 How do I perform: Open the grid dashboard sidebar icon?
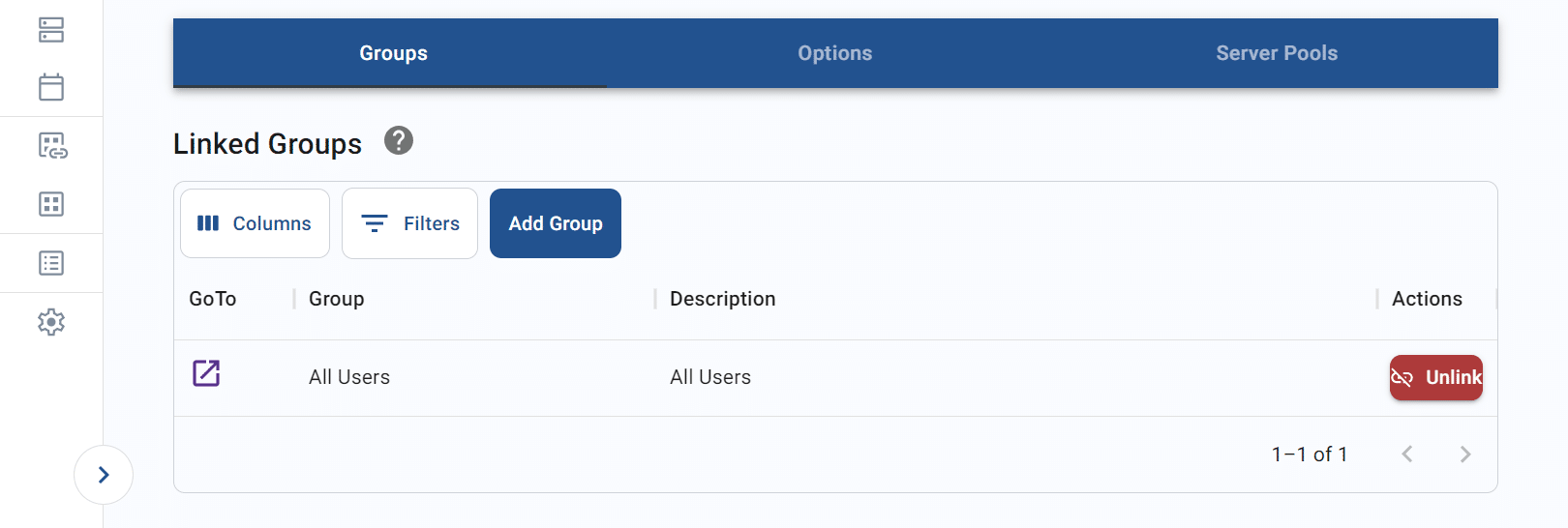coord(51,204)
